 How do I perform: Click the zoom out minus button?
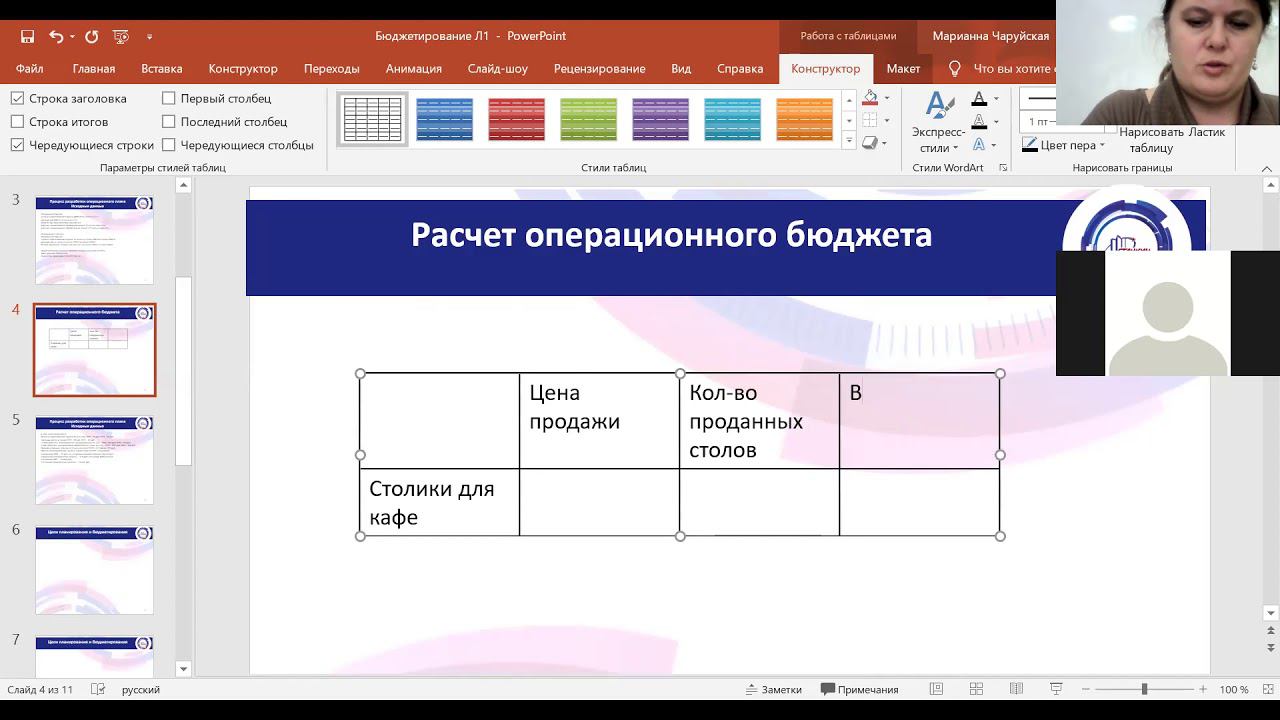coord(1085,689)
